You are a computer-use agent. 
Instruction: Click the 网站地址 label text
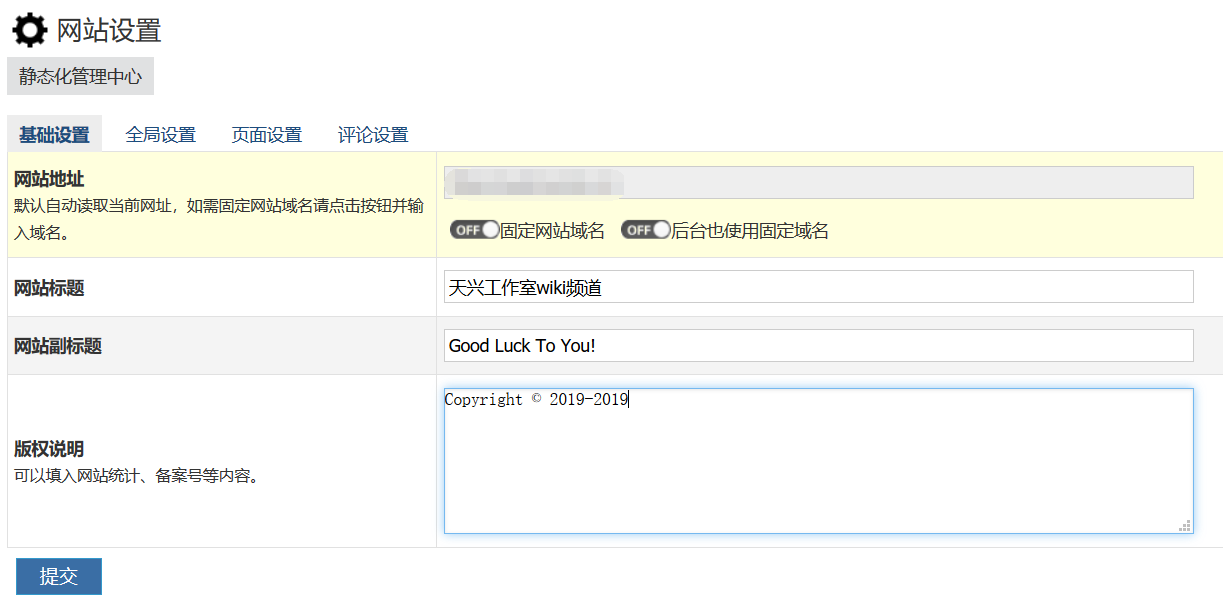49,180
